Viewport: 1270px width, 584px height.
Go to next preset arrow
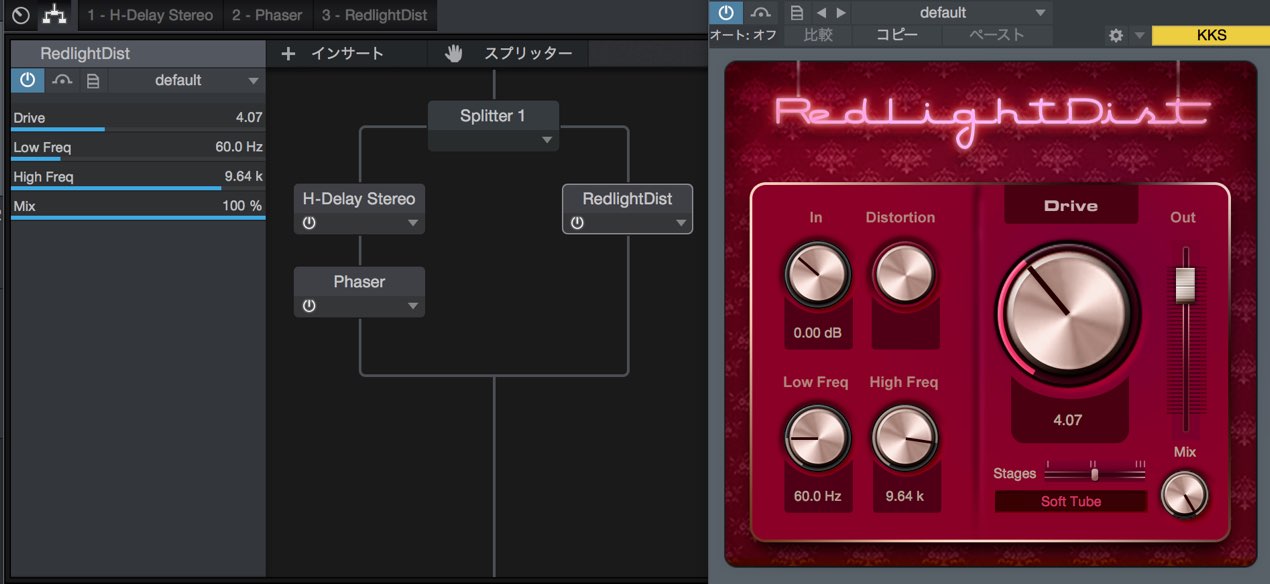(x=841, y=13)
